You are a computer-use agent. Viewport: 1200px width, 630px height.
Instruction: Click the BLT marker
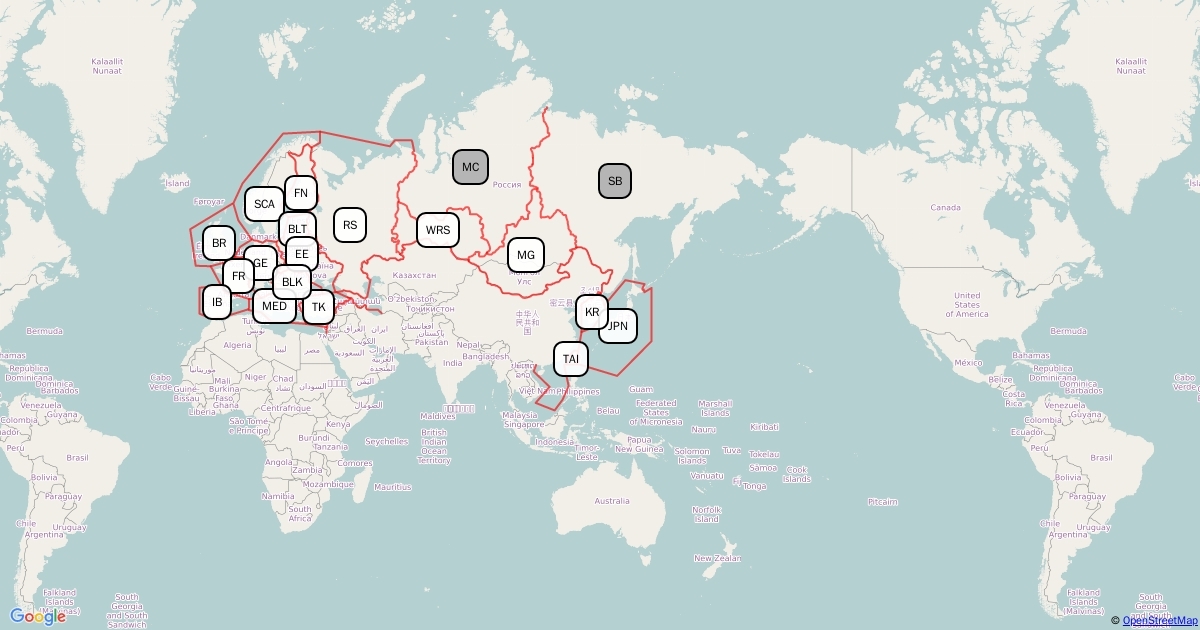(x=297, y=229)
